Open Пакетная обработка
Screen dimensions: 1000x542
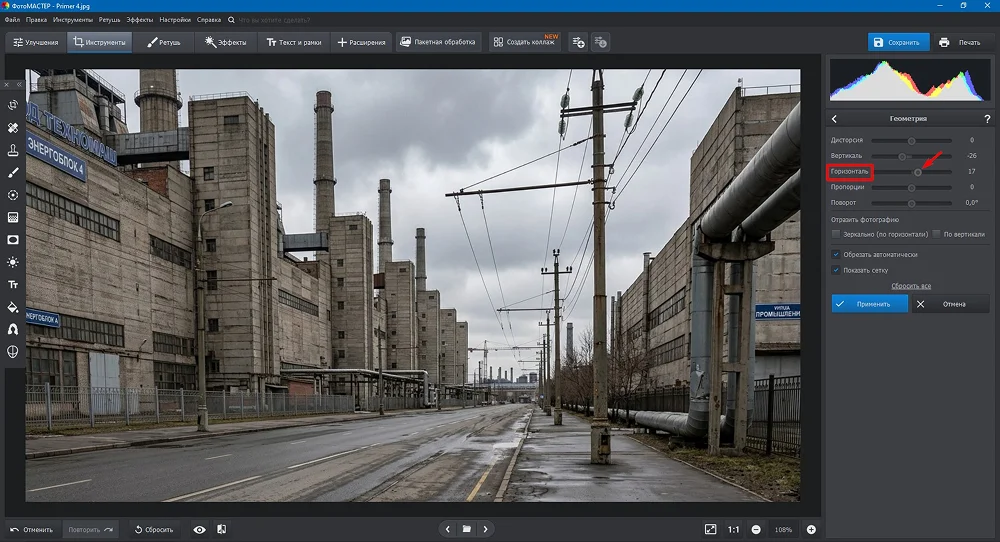(438, 42)
